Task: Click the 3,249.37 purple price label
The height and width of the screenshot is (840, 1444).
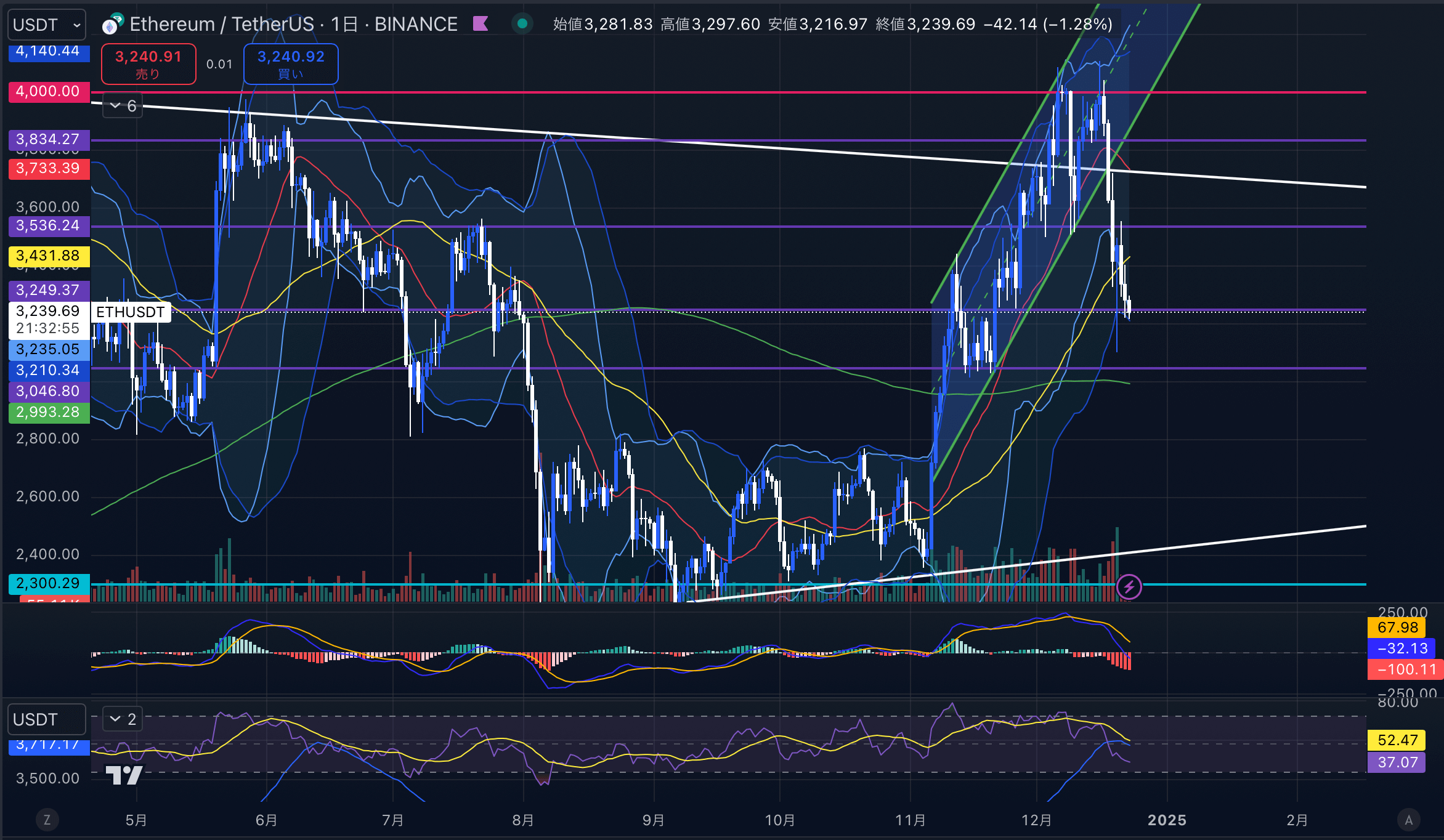Action: (49, 291)
